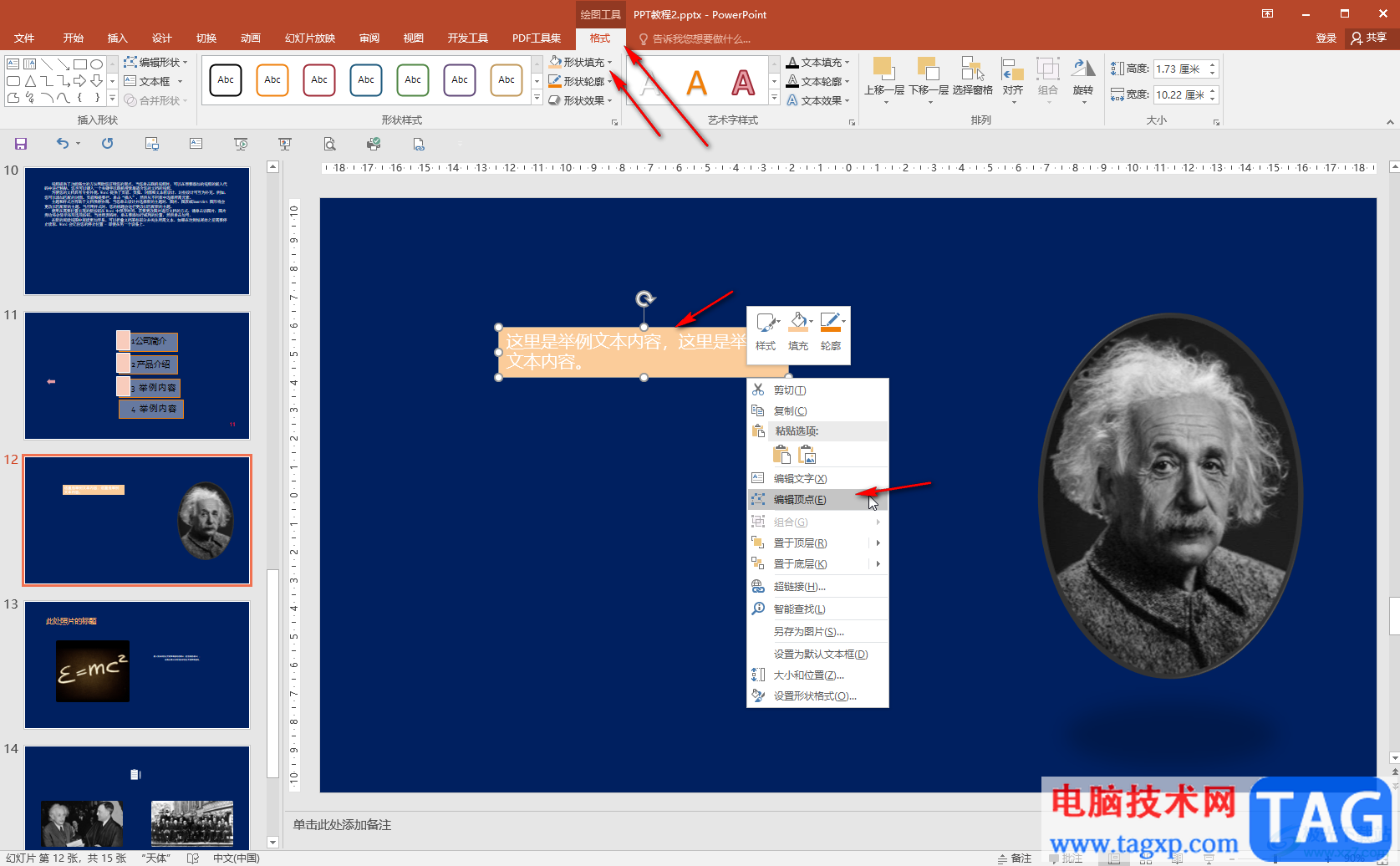Viewport: 1400px width, 866px height.
Task: Expand the insert shapes gallery more button
Action: pyautogui.click(x=112, y=99)
